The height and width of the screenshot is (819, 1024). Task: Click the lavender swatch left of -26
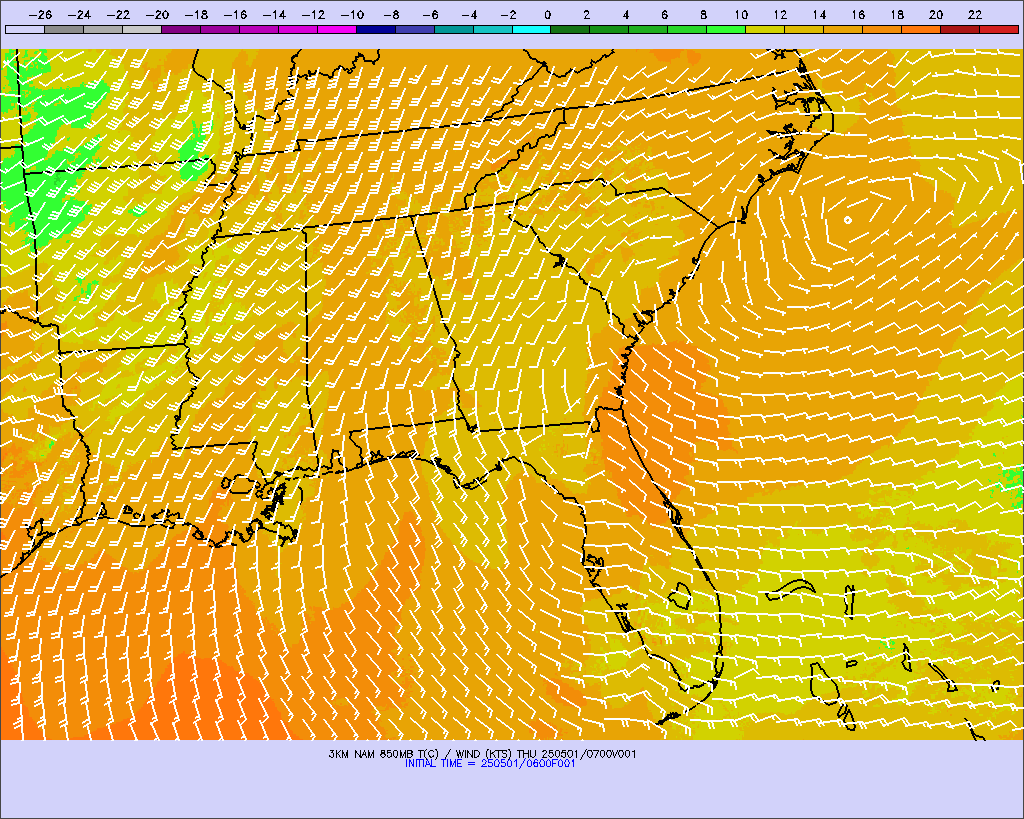click(x=25, y=29)
